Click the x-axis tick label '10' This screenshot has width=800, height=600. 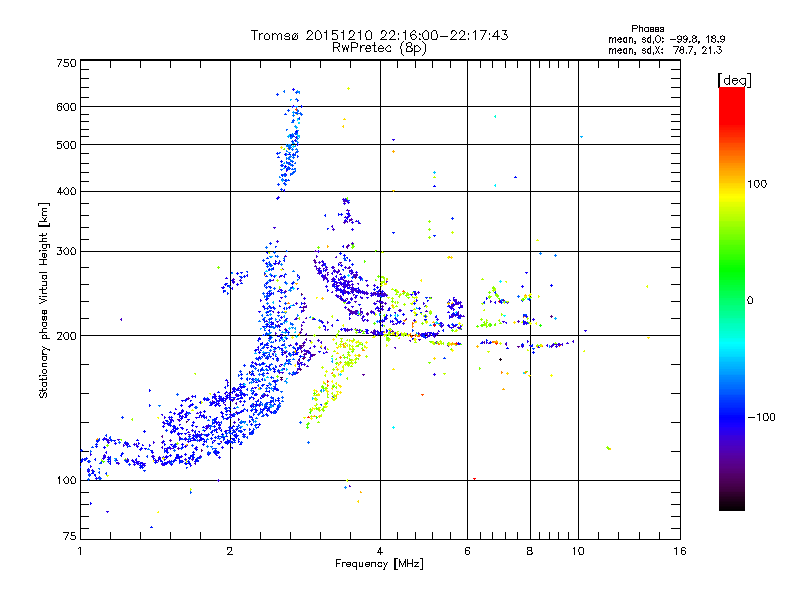(x=578, y=551)
